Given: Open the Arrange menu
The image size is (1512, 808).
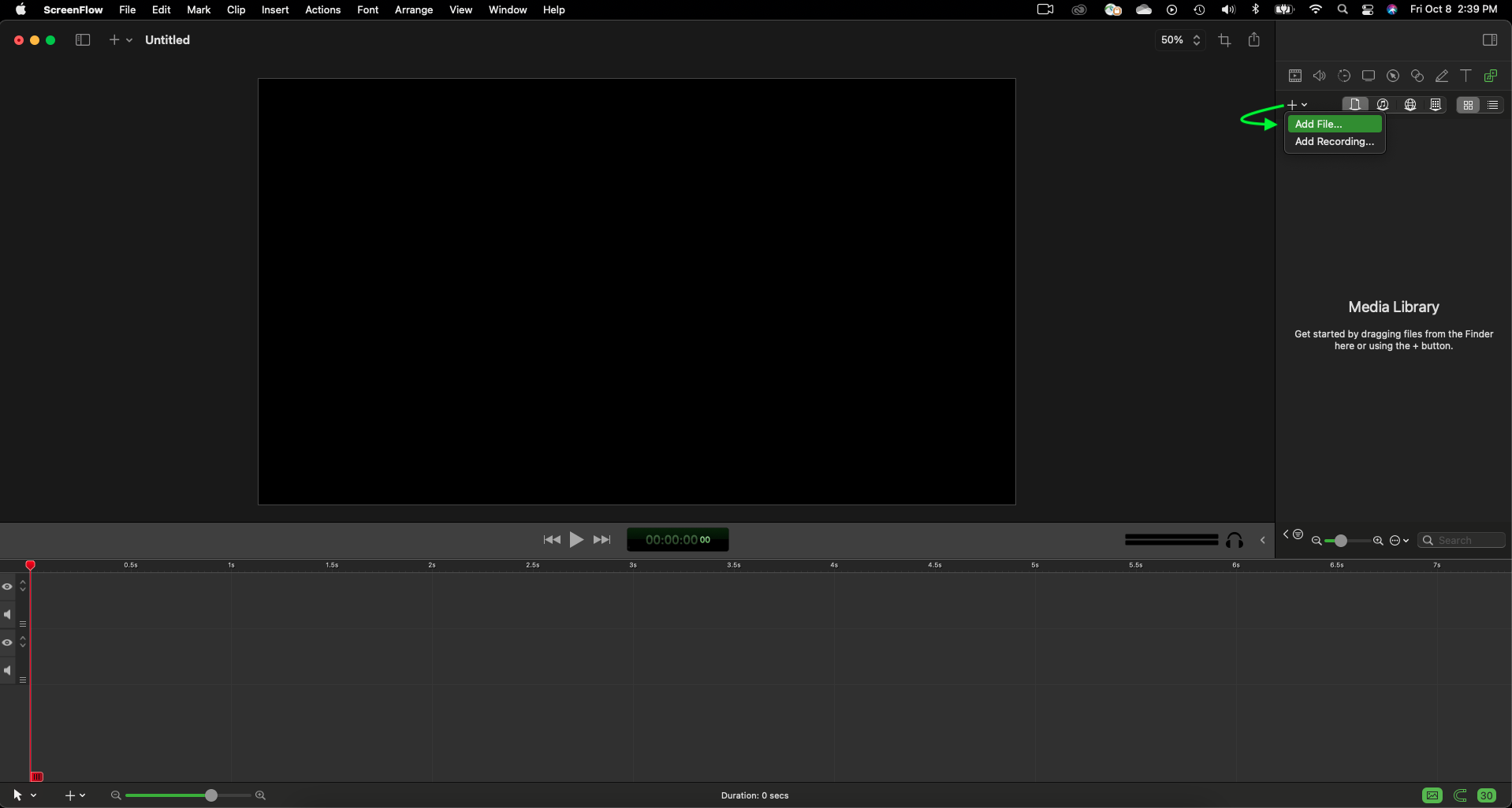Looking at the screenshot, I should 414,9.
